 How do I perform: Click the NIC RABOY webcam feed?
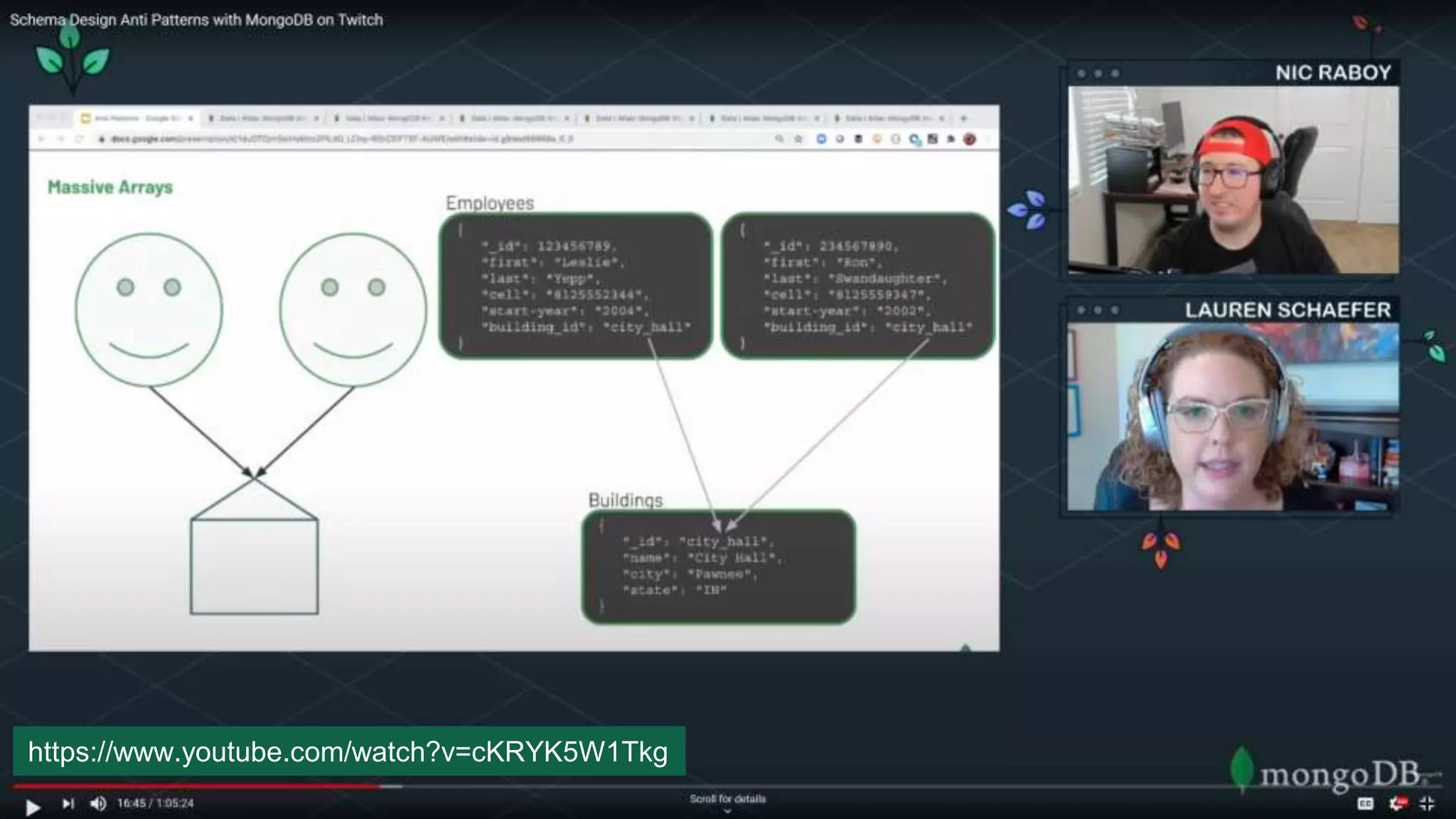pos(1233,180)
